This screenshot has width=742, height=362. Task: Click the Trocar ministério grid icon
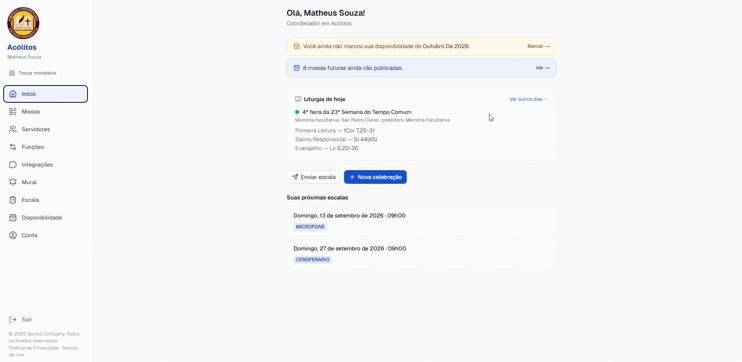coord(12,73)
